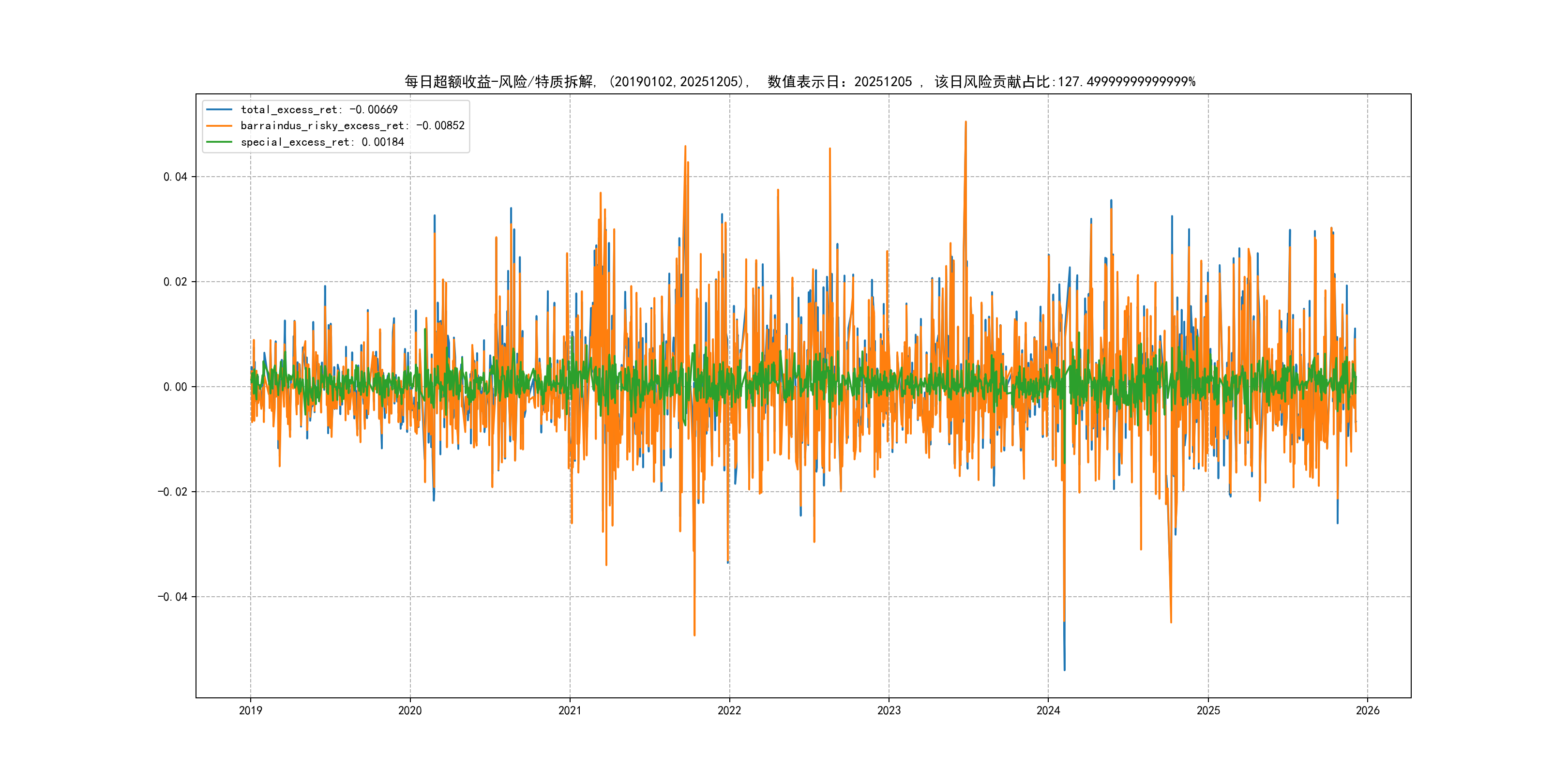Click the 0.00 y-axis tick label
Viewport: 1568px width, 784px height.
coord(175,387)
